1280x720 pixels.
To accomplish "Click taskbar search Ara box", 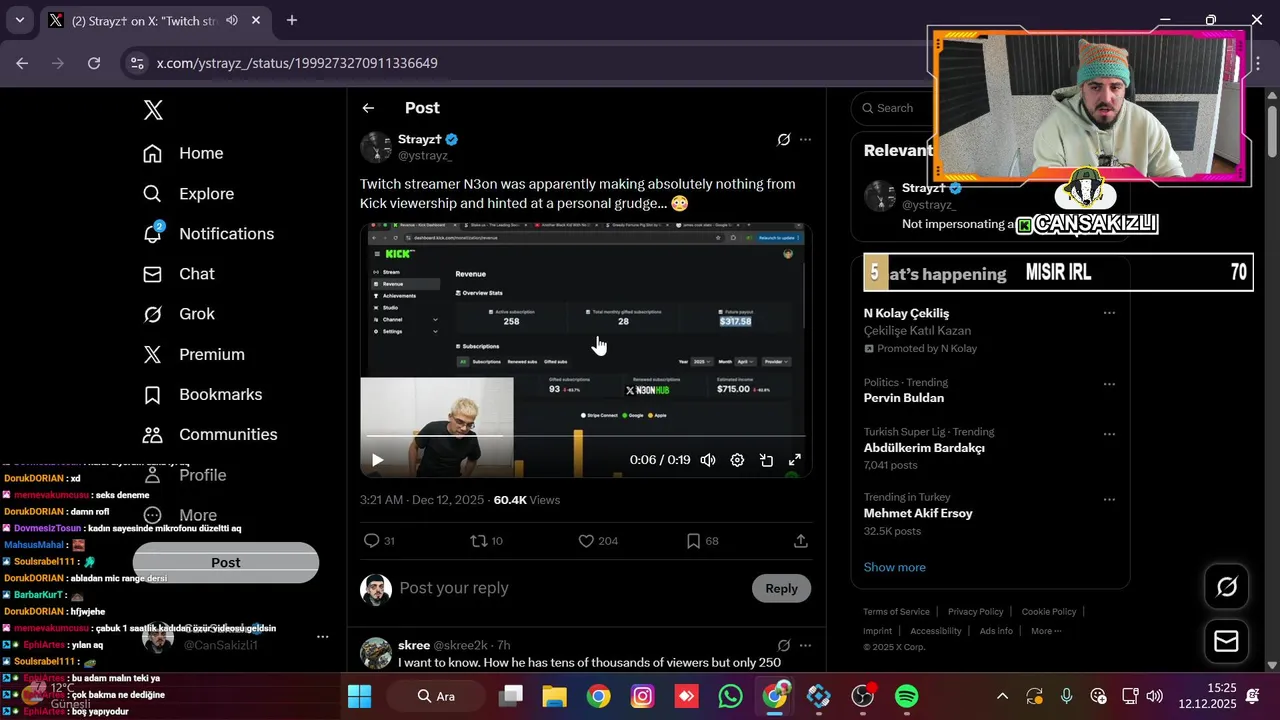I will (437, 696).
